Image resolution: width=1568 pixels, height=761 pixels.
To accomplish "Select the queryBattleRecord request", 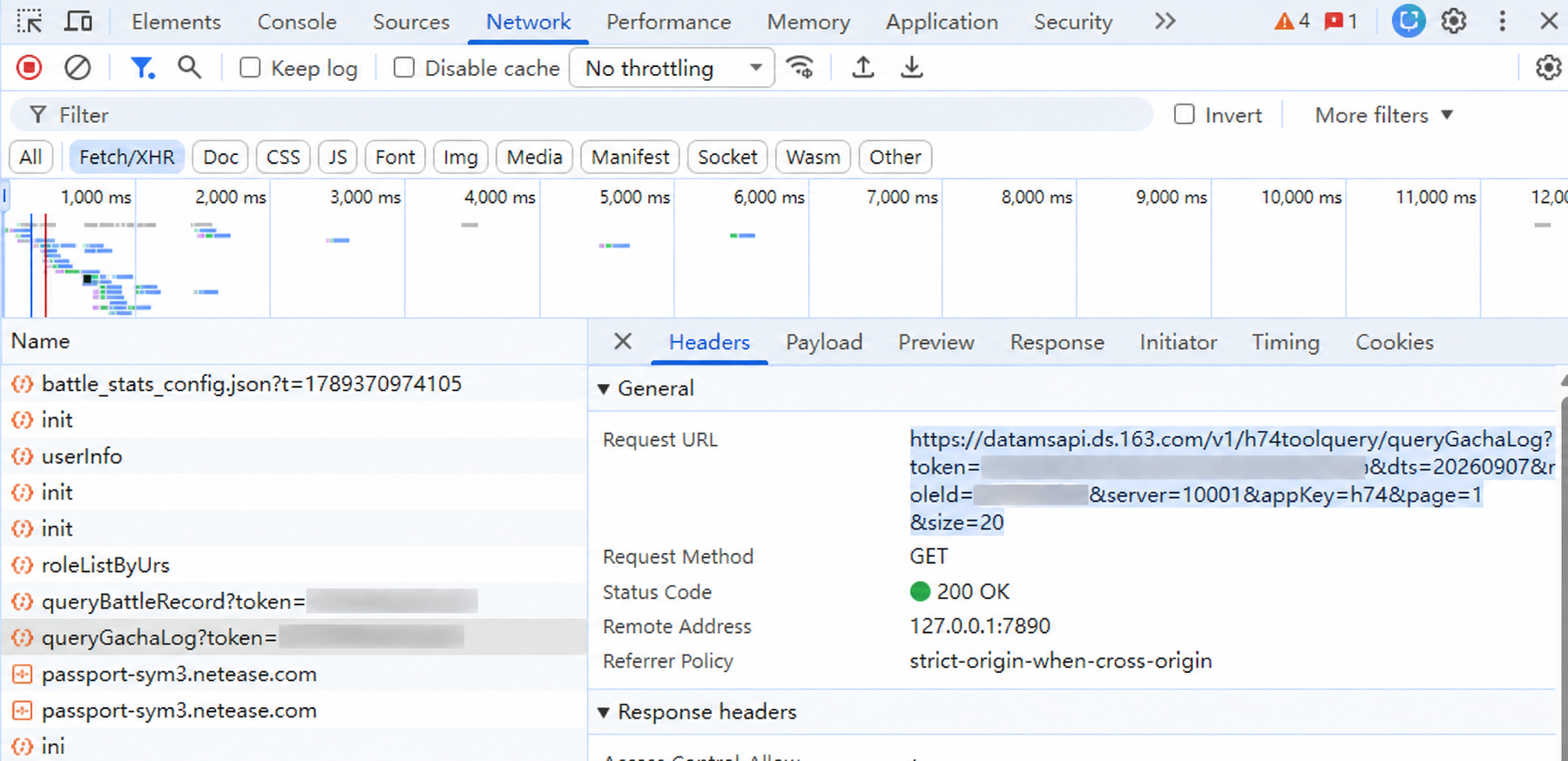I will (x=294, y=602).
